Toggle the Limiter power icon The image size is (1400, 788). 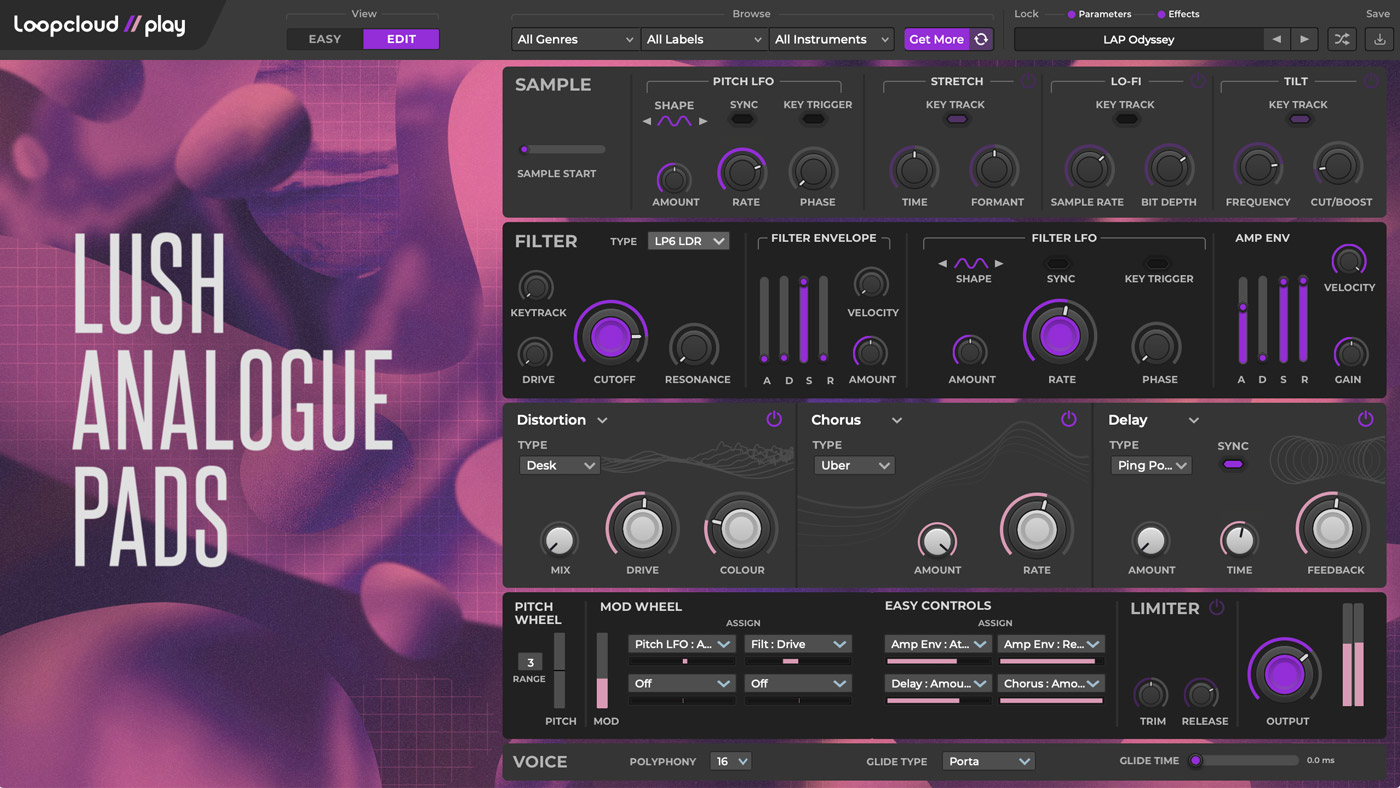(x=1217, y=608)
